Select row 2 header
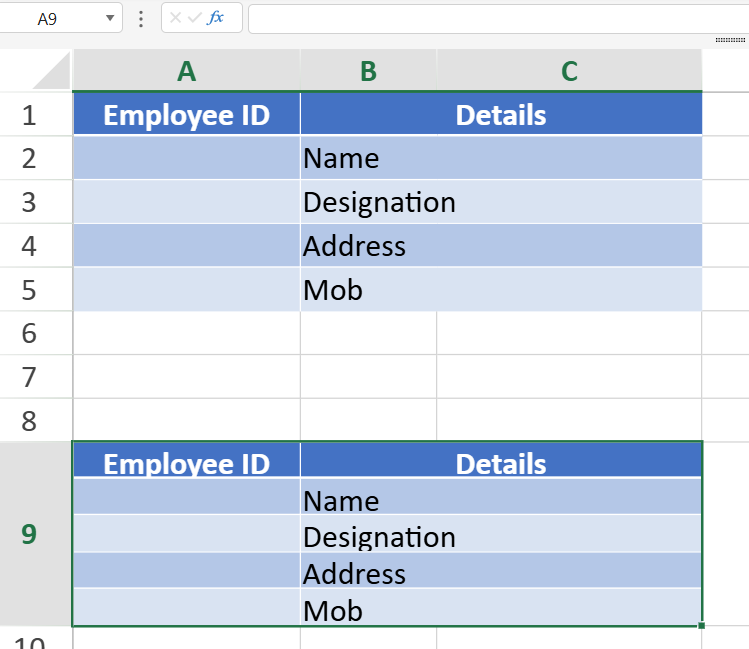The image size is (749, 649). (35, 158)
